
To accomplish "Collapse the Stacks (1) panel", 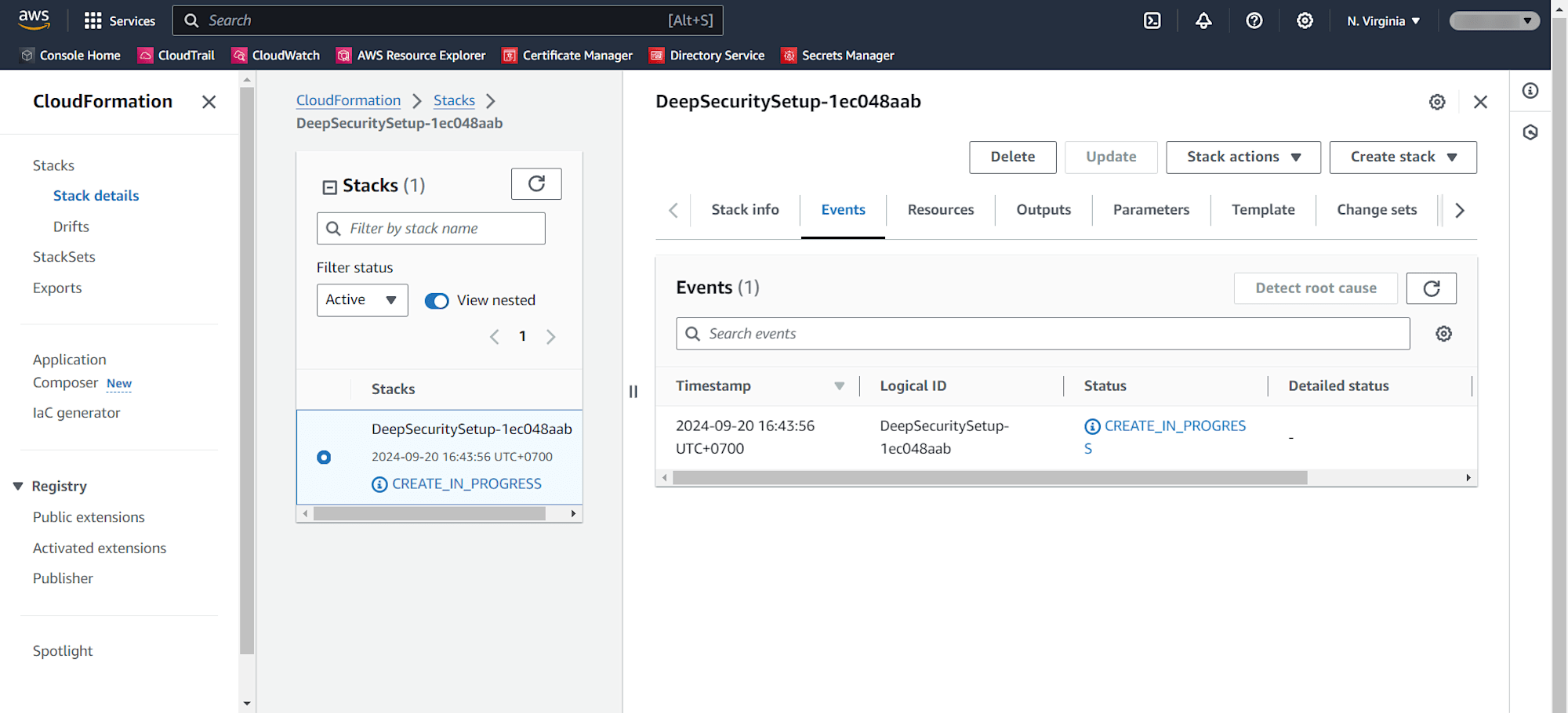I will click(329, 186).
